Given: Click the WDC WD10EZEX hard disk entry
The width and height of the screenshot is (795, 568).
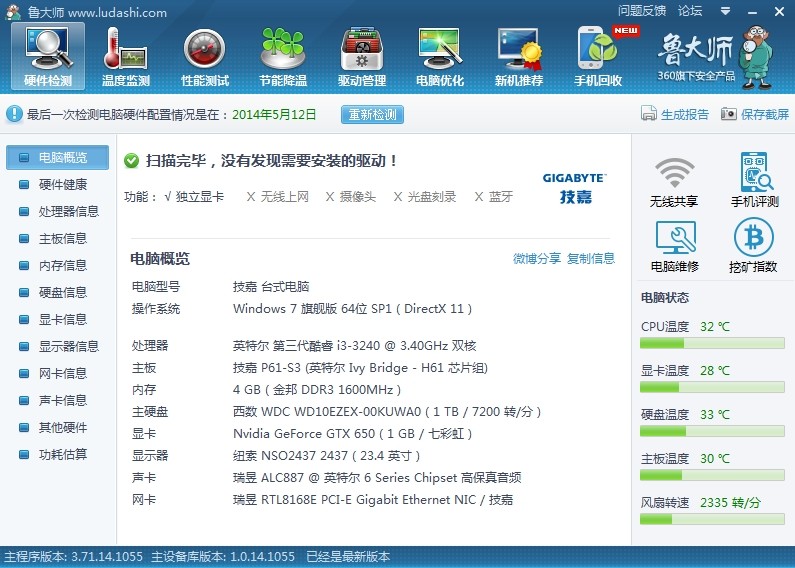Looking at the screenshot, I should click(387, 412).
